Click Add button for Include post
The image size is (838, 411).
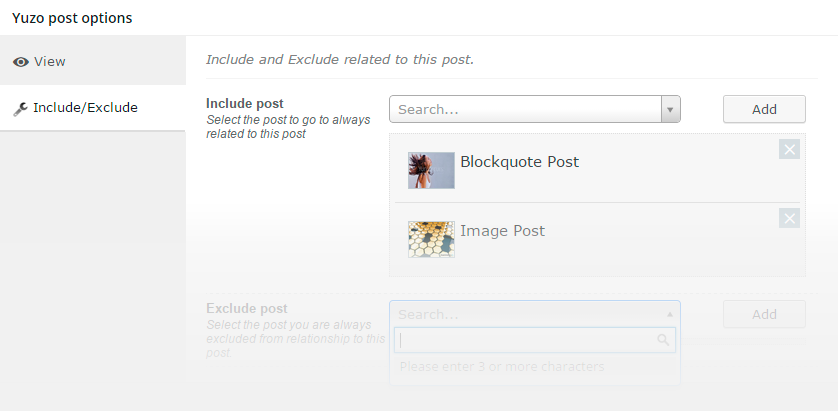coord(764,109)
